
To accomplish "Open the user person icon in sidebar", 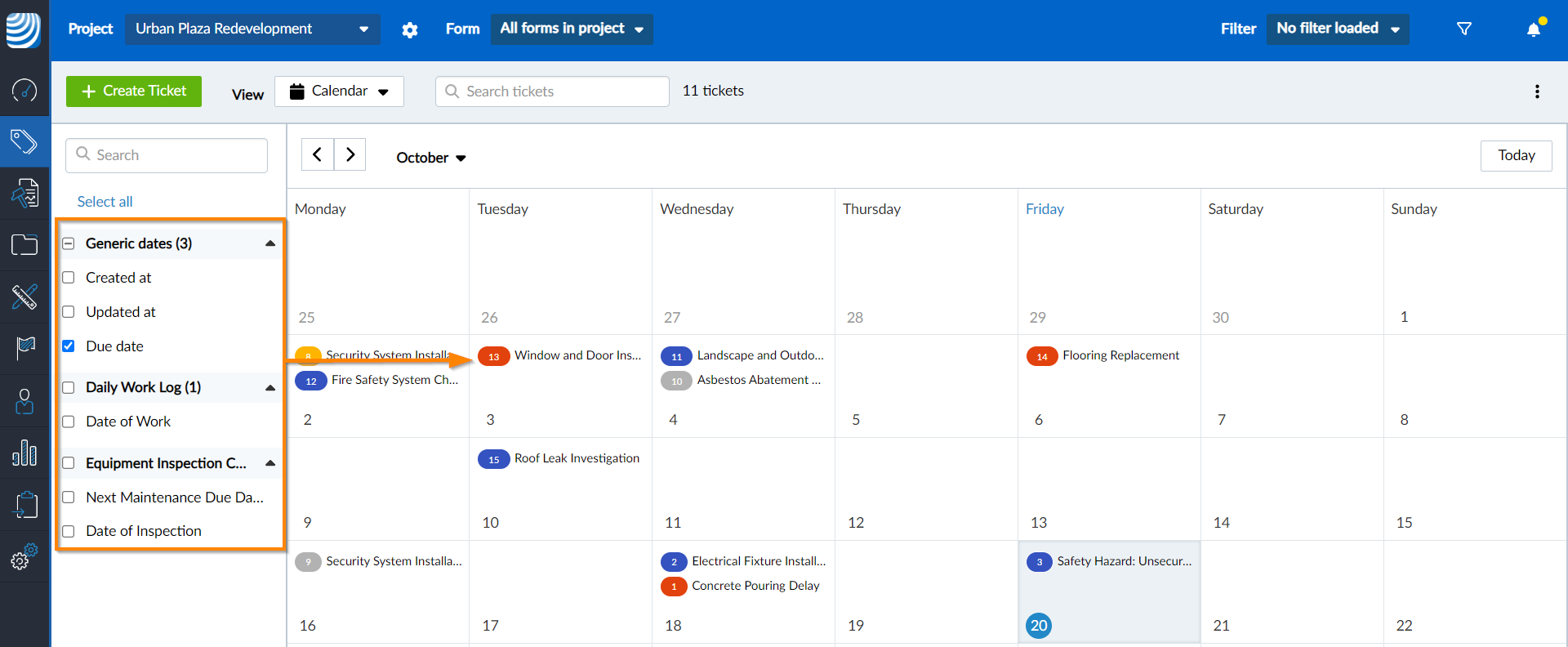I will [24, 401].
